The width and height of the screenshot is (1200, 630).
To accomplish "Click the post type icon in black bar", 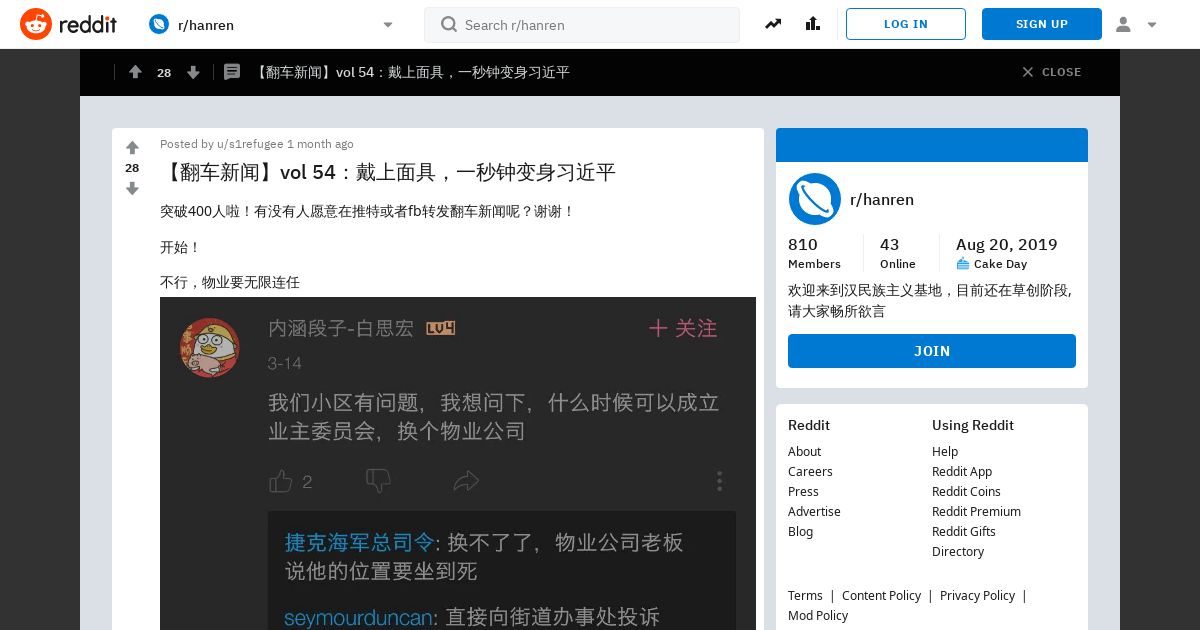I will point(232,72).
